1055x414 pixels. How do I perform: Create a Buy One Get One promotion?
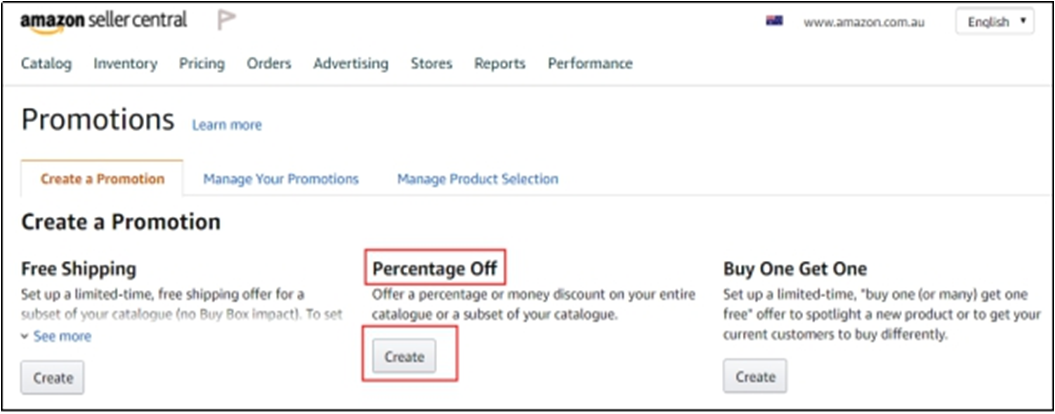tap(755, 377)
